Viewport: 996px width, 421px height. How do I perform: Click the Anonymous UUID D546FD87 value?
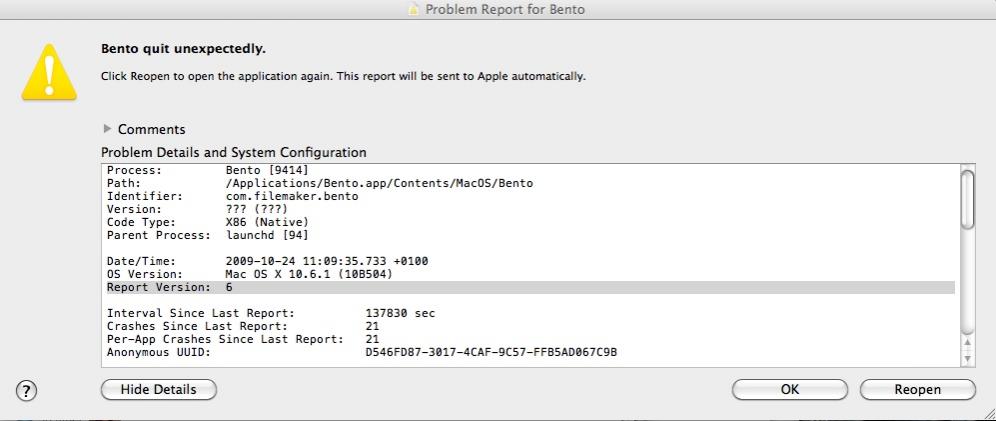[491, 352]
